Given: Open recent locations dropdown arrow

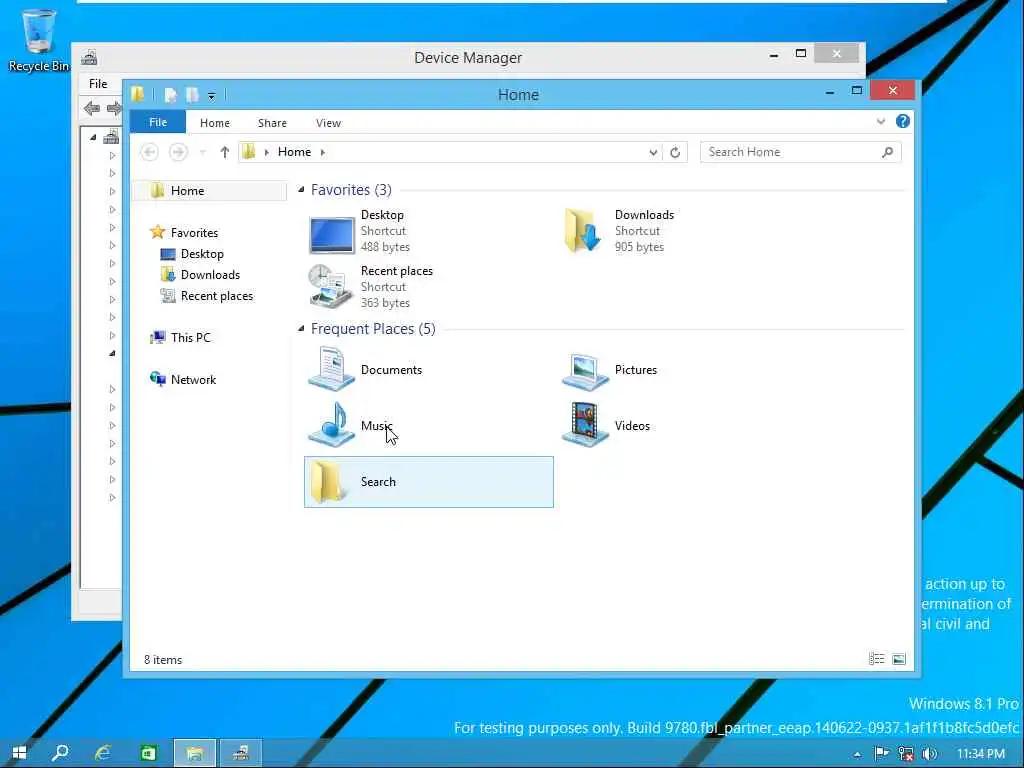Looking at the screenshot, I should [x=202, y=152].
